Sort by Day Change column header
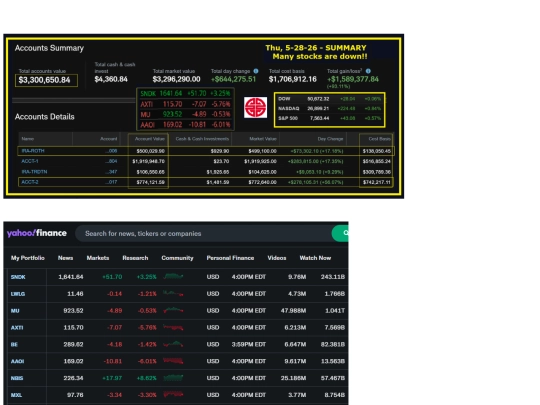 pos(330,139)
